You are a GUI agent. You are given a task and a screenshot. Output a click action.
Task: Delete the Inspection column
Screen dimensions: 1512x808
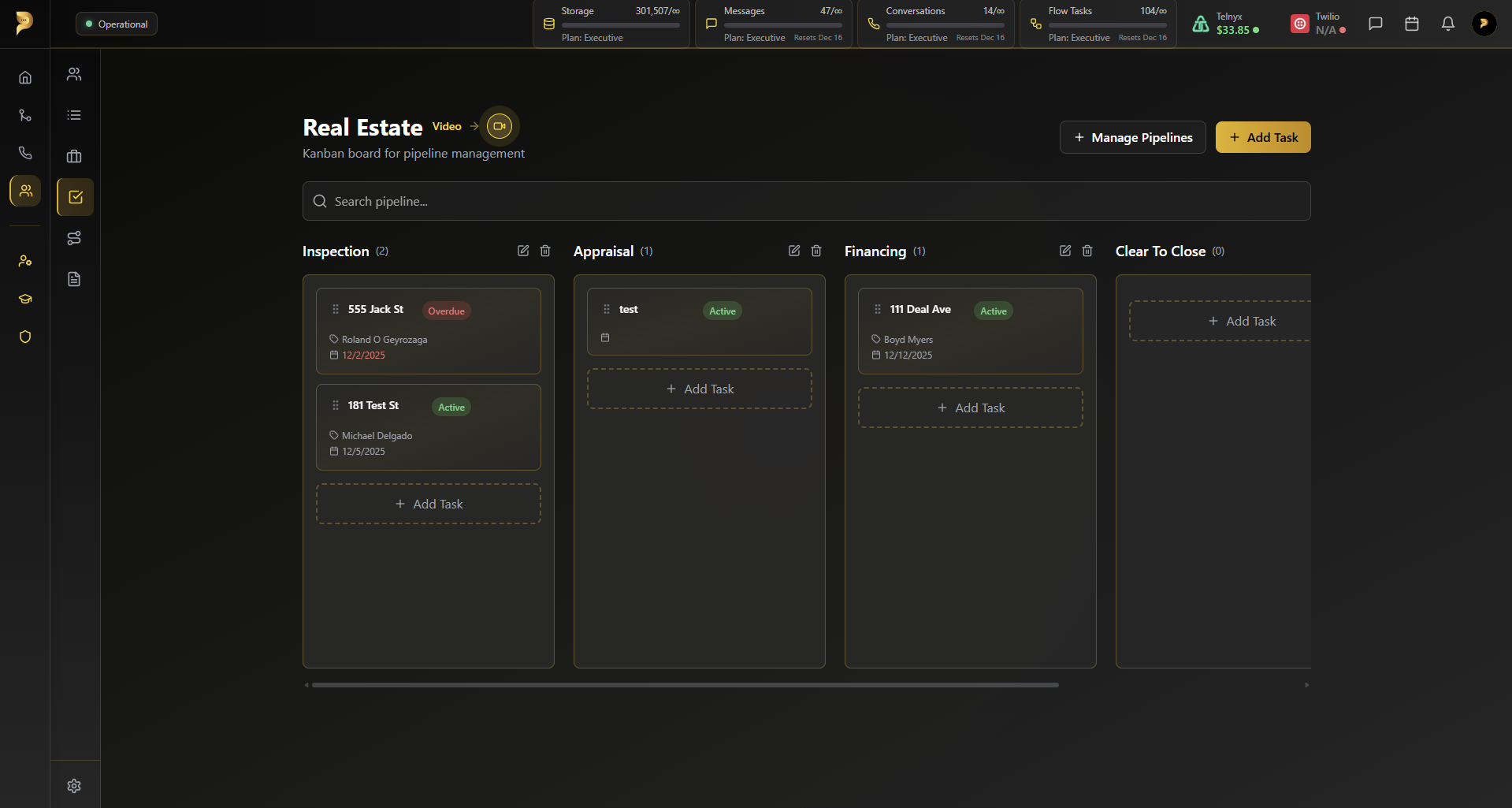(x=545, y=251)
